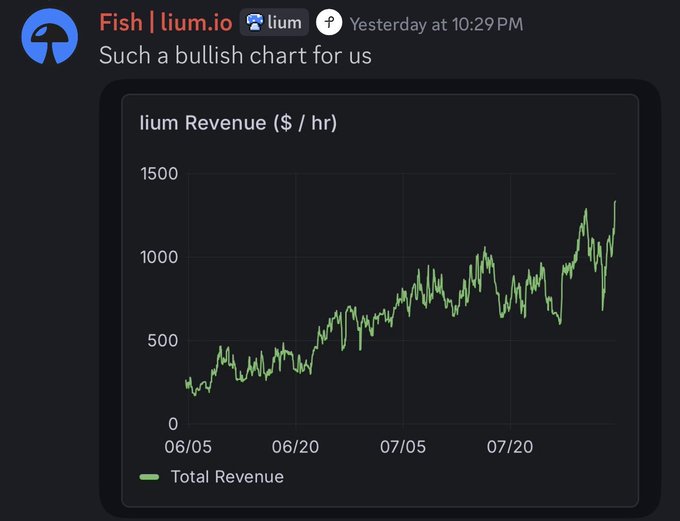Click chart title lium Revenue ($ / hr)

(238, 123)
